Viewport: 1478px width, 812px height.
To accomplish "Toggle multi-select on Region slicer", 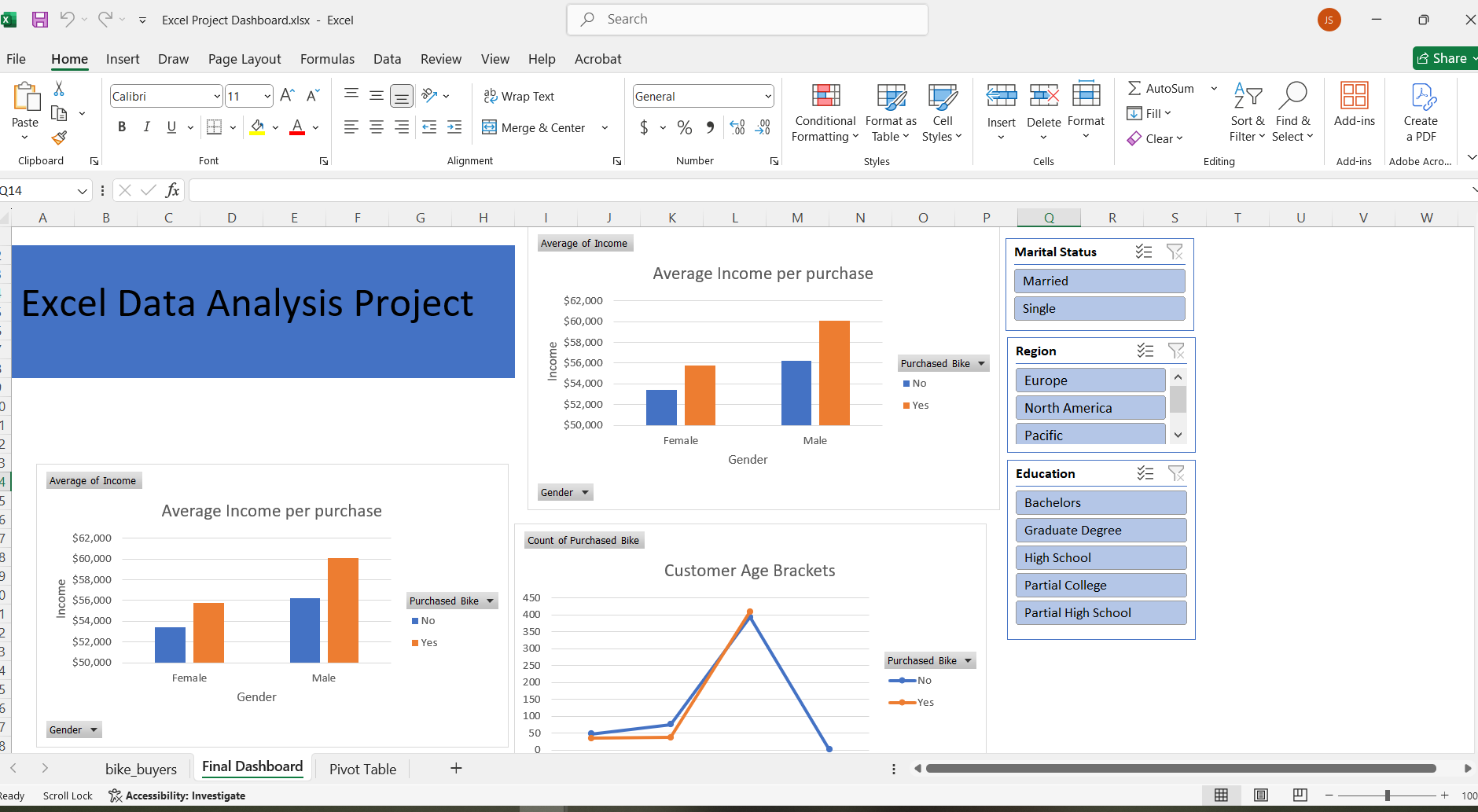I will [x=1145, y=351].
